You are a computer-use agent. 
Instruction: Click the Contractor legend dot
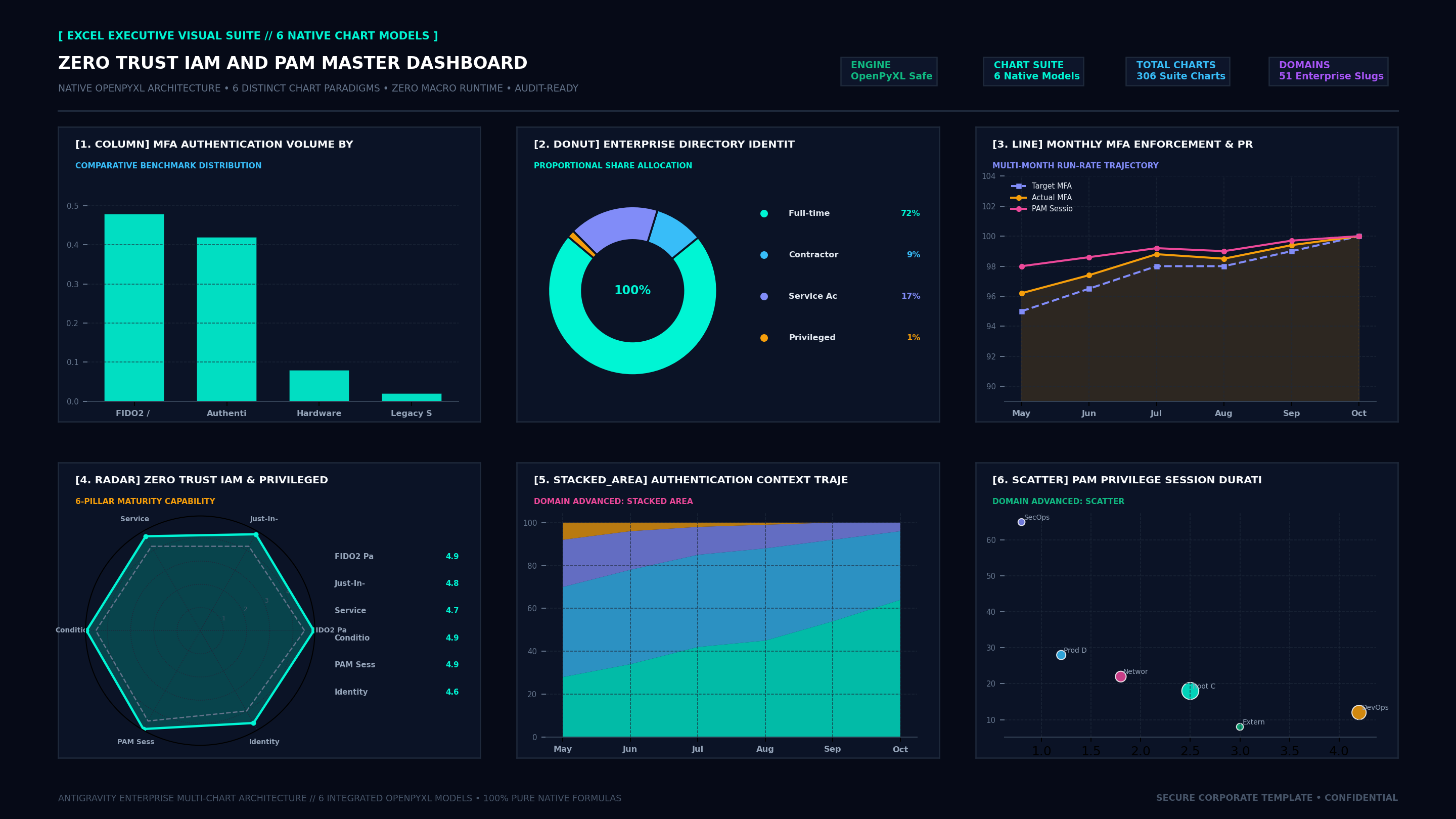coord(764,255)
